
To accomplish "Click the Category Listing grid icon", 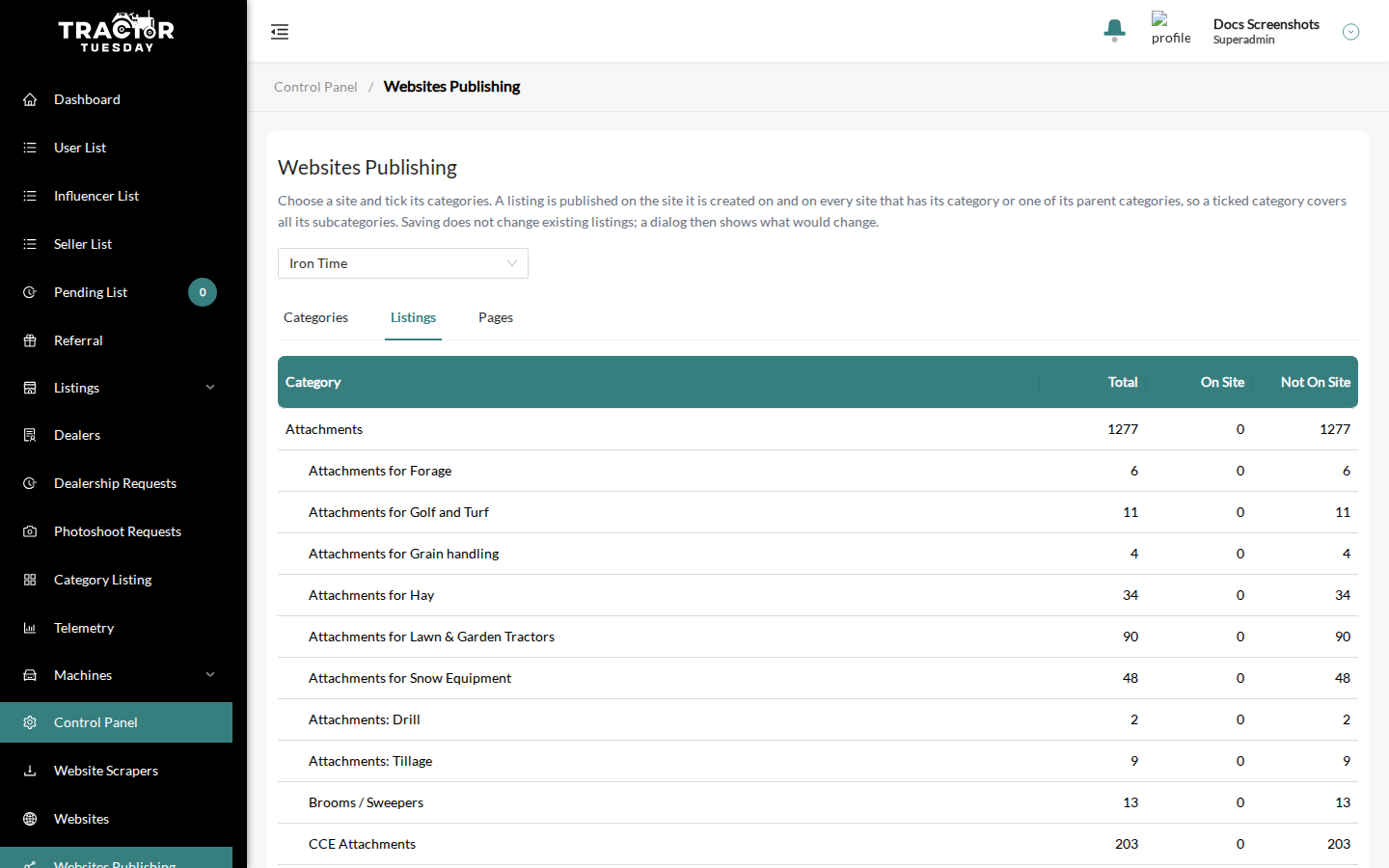I will point(30,580).
